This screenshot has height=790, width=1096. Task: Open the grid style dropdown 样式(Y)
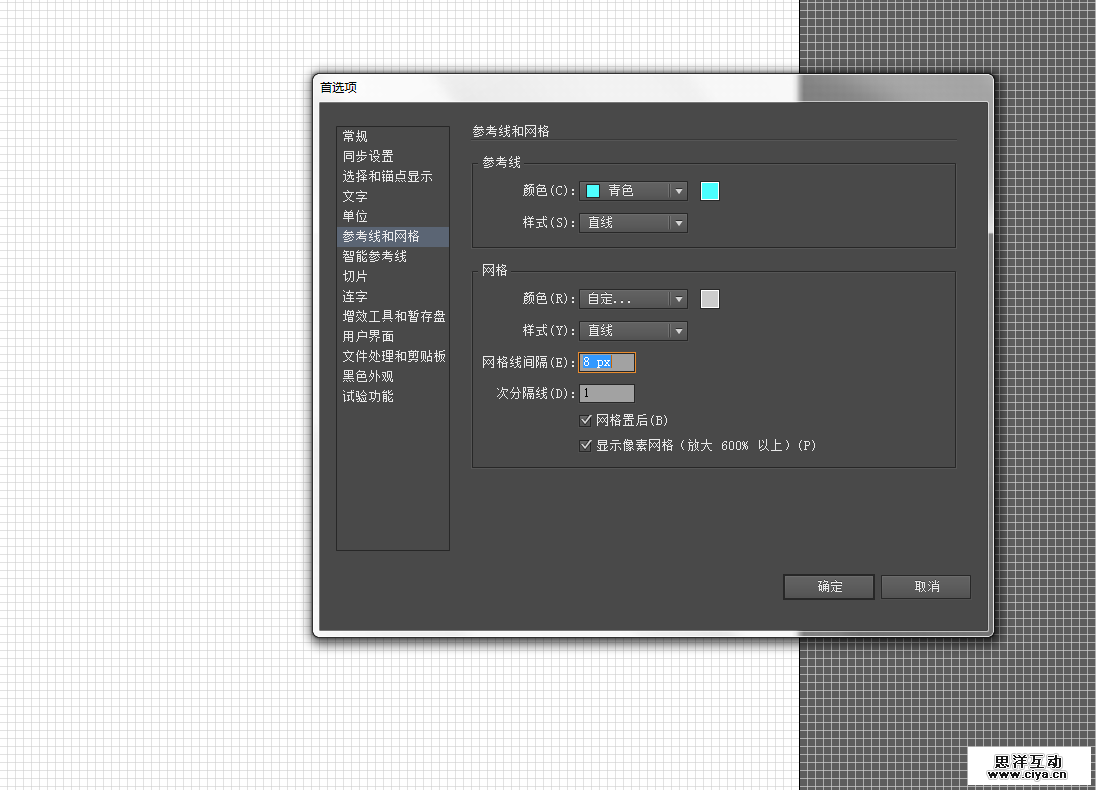coord(633,330)
